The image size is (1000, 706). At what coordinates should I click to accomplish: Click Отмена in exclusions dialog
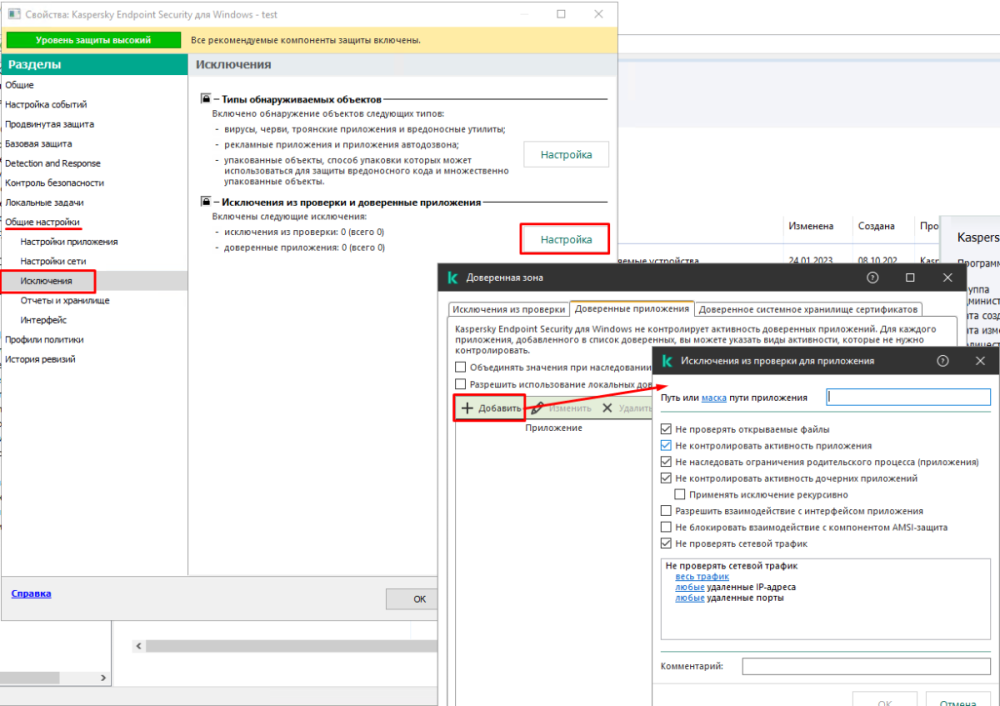[958, 698]
